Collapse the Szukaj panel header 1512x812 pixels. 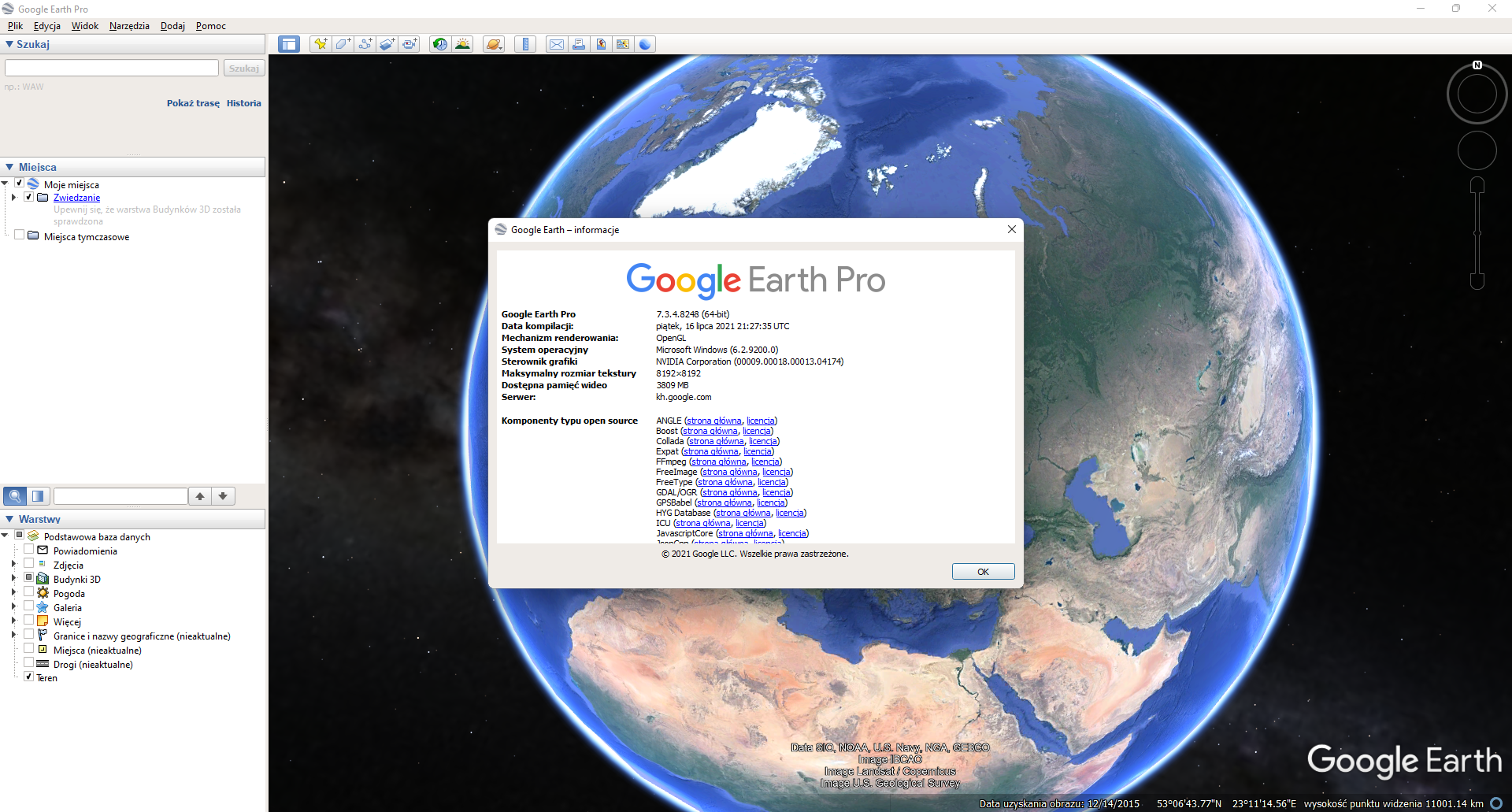point(133,44)
